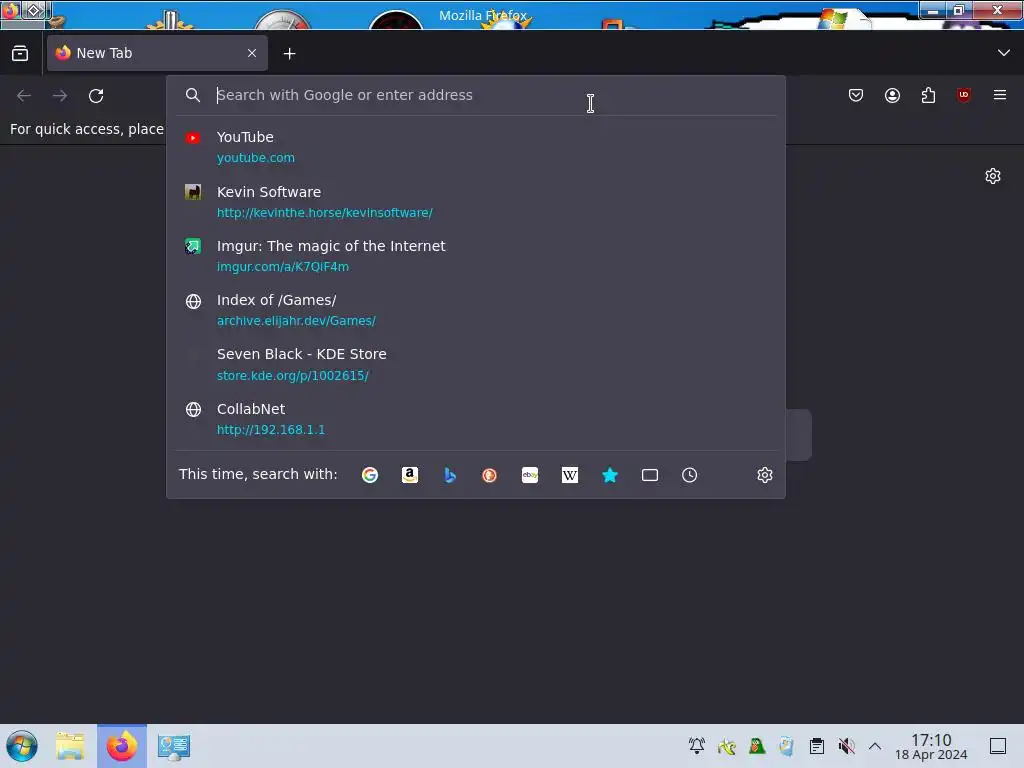
Task: Open the clipboard tray icon
Action: click(816, 746)
